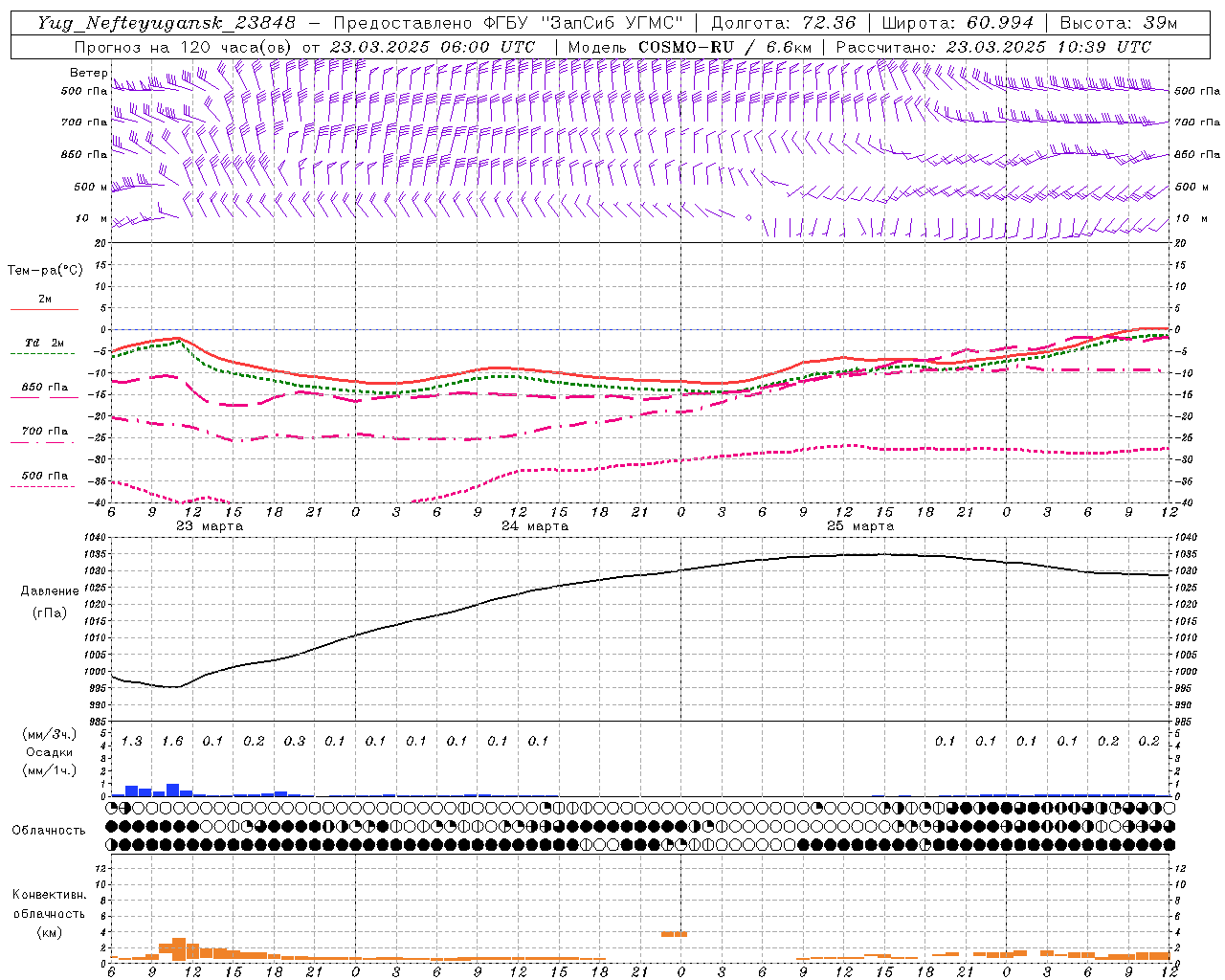Click the 23 марта date label
The height and width of the screenshot is (980, 1225).
coord(210,526)
